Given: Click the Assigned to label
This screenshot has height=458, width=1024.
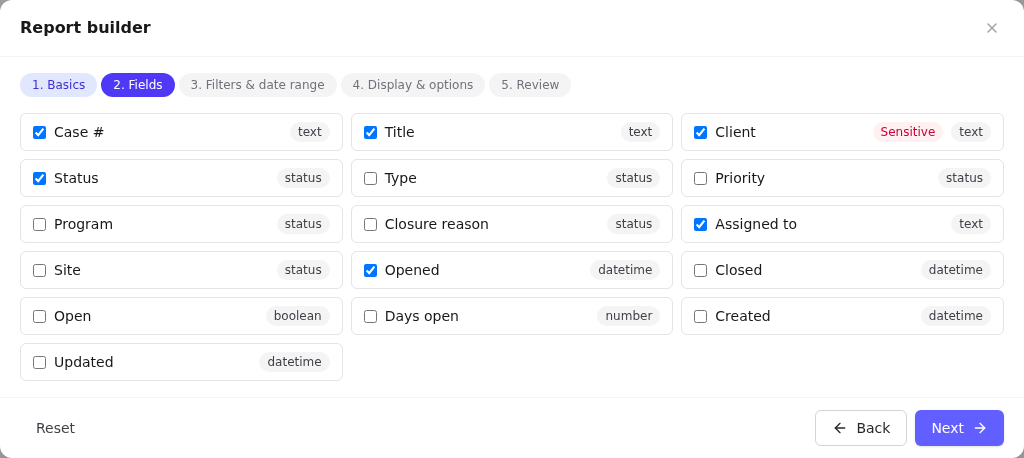Looking at the screenshot, I should point(756,225).
